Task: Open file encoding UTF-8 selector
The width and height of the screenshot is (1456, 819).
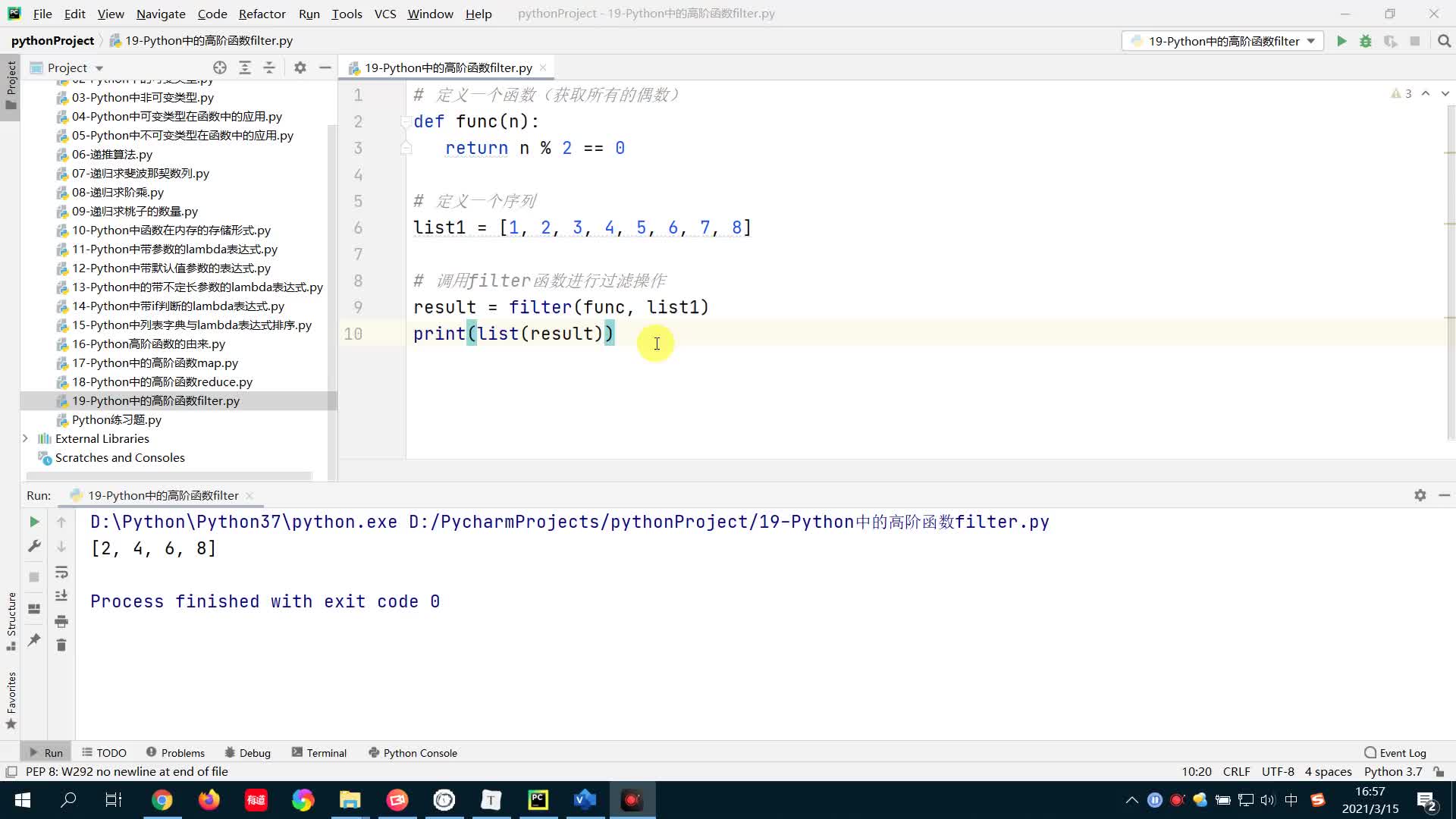Action: click(x=1278, y=772)
